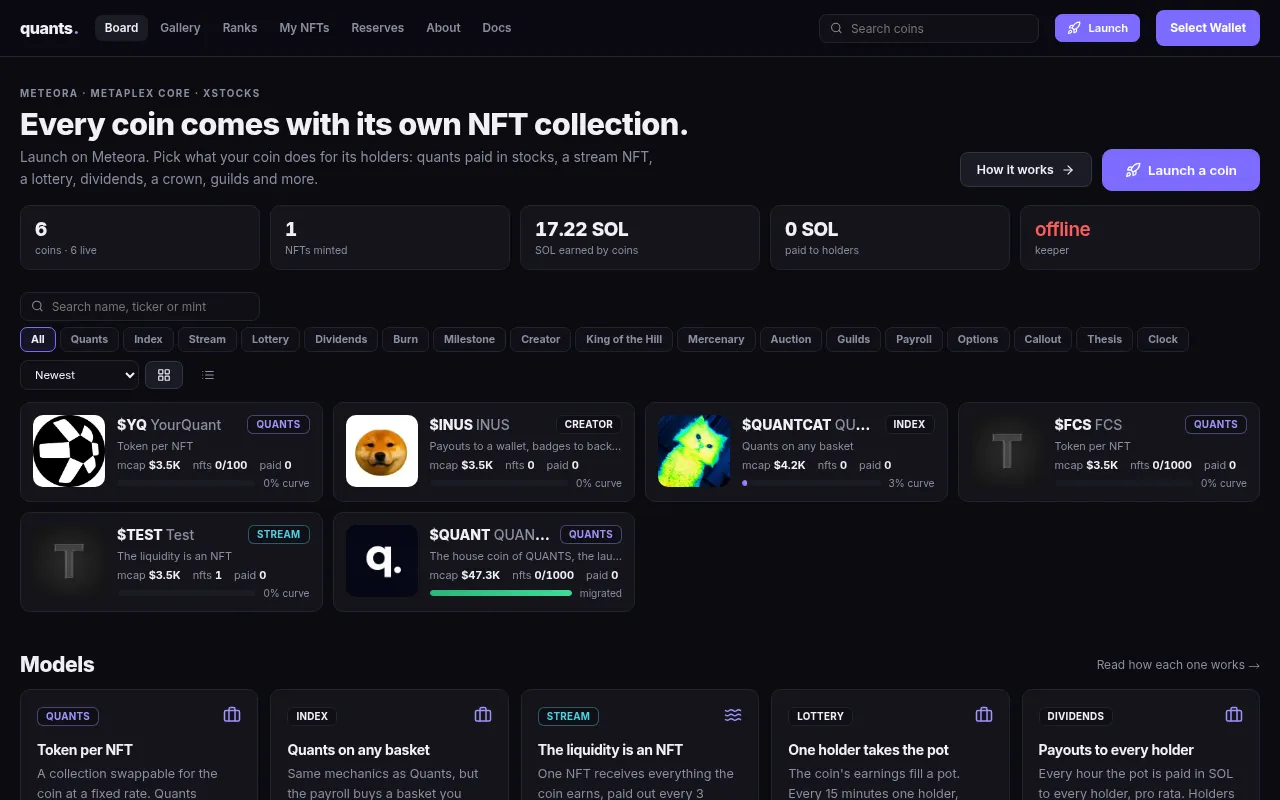
Task: Focus Search name, ticker or mint field
Action: point(140,306)
